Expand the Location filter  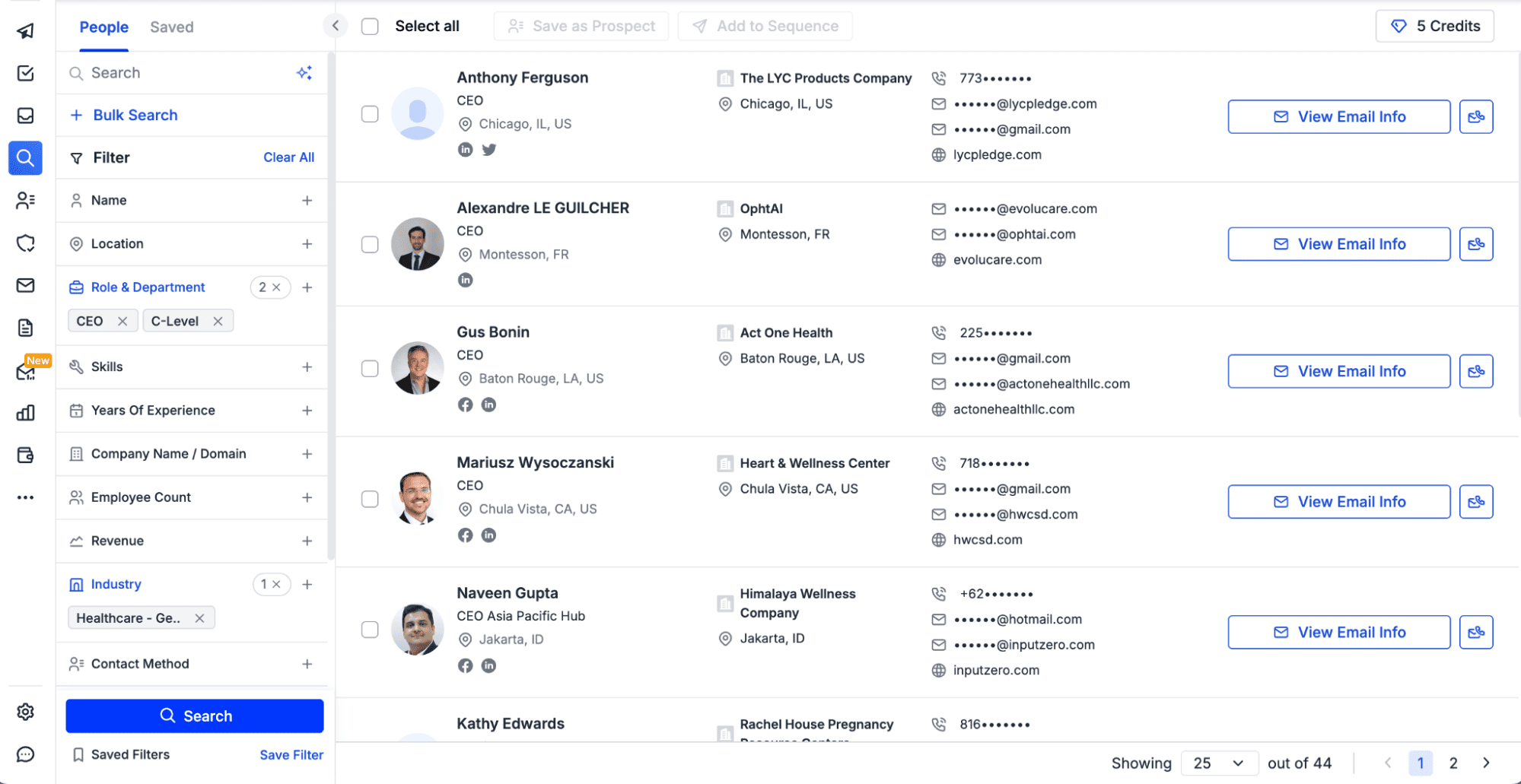tap(307, 244)
